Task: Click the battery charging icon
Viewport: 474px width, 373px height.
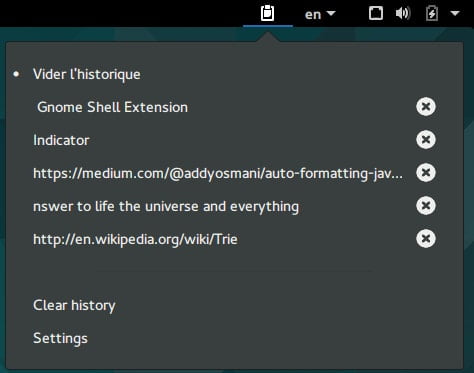Action: click(432, 14)
